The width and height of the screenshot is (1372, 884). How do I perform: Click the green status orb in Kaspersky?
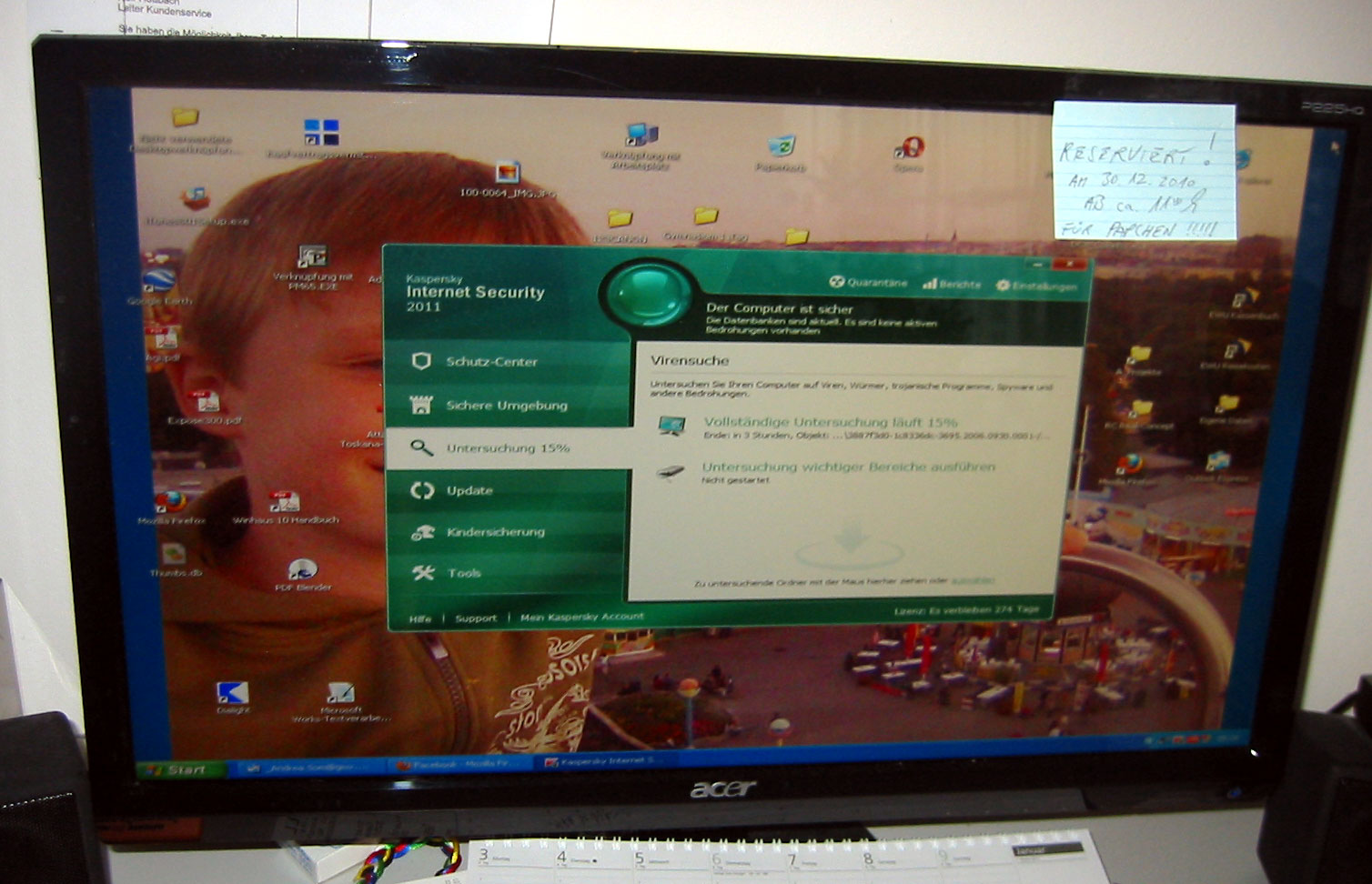(x=647, y=294)
